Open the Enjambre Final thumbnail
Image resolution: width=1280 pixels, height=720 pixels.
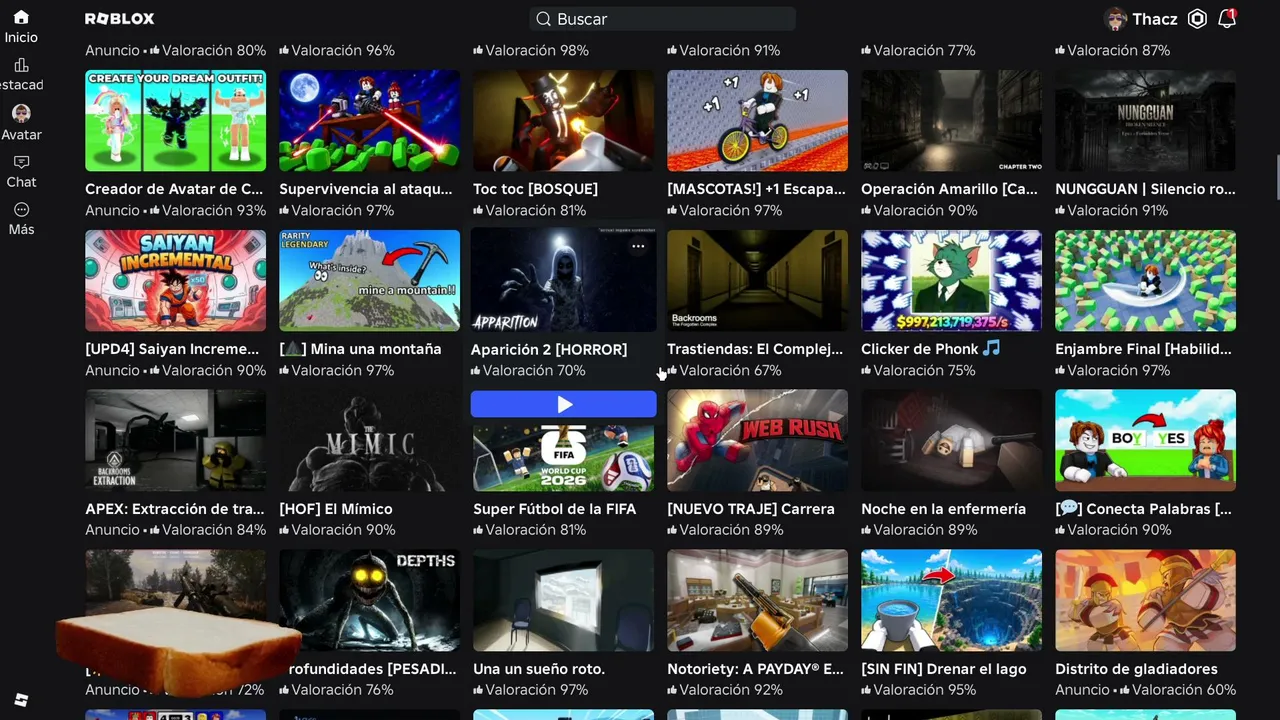1146,281
